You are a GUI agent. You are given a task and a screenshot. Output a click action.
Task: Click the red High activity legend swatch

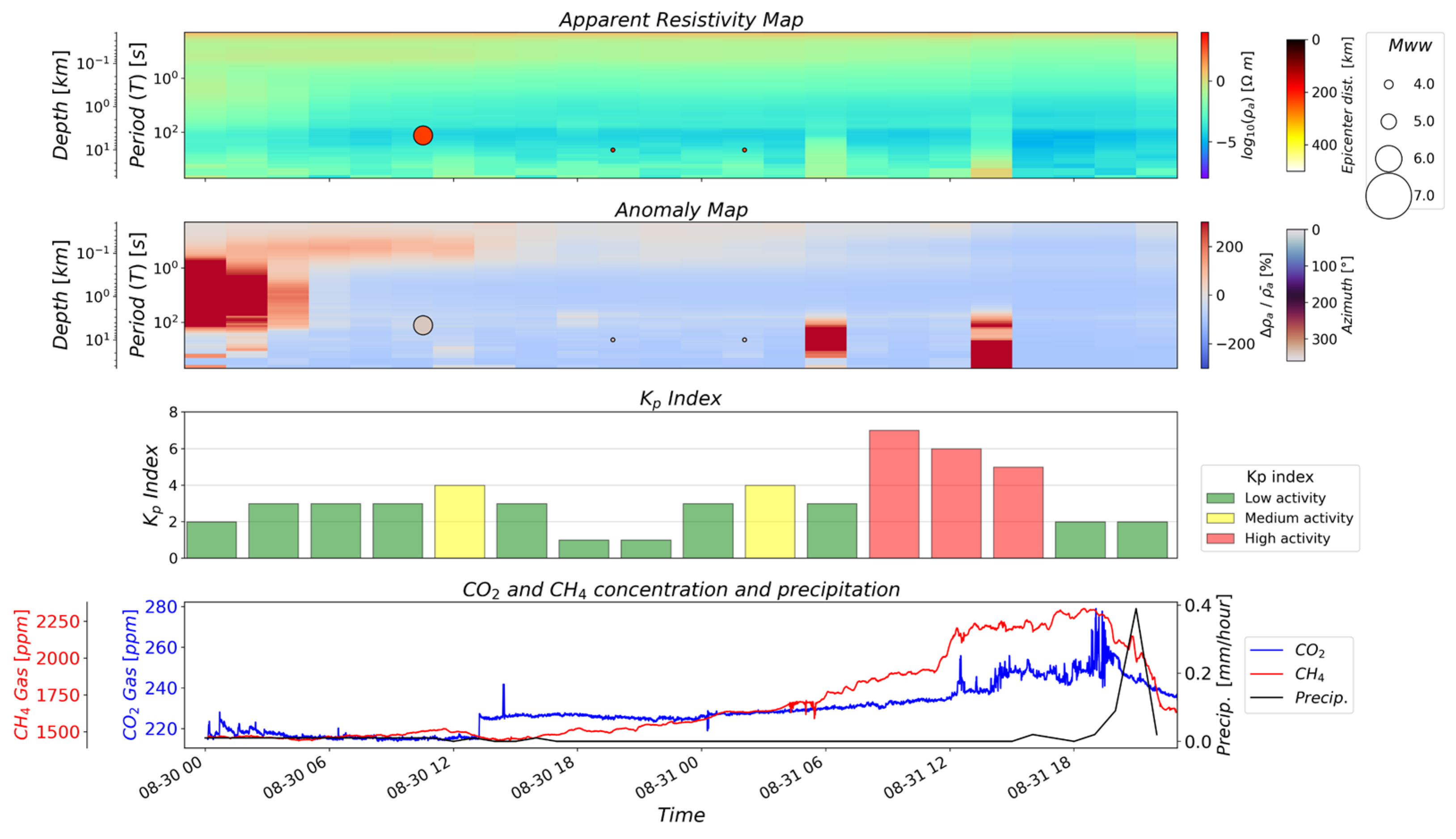click(1220, 538)
